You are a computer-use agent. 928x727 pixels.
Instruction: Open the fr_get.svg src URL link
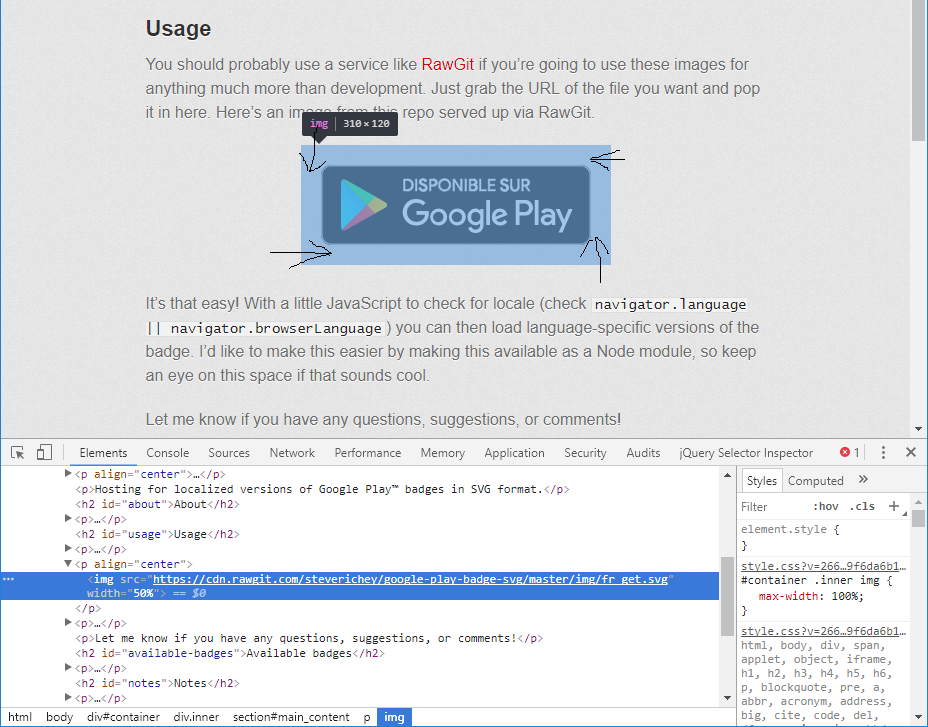pyautogui.click(x=410, y=579)
